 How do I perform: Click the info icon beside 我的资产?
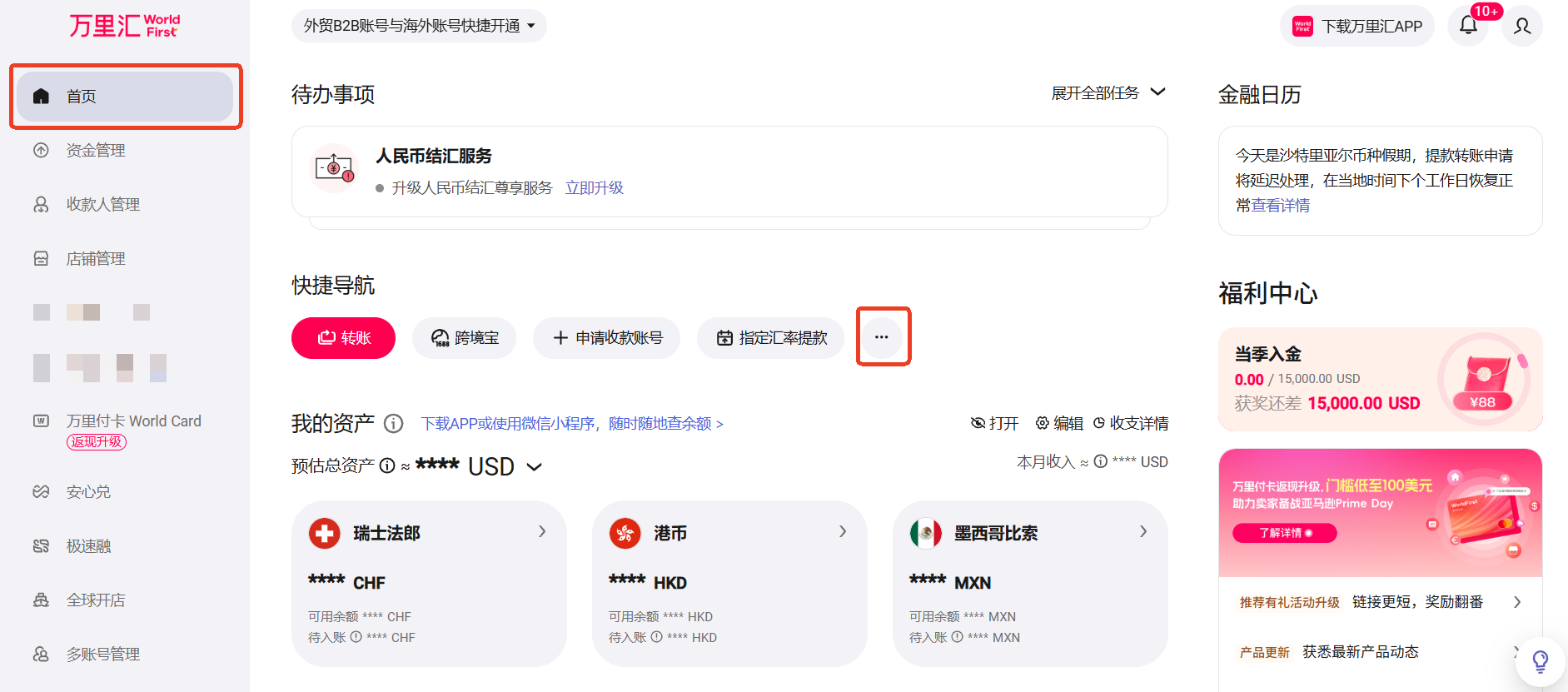pos(394,424)
